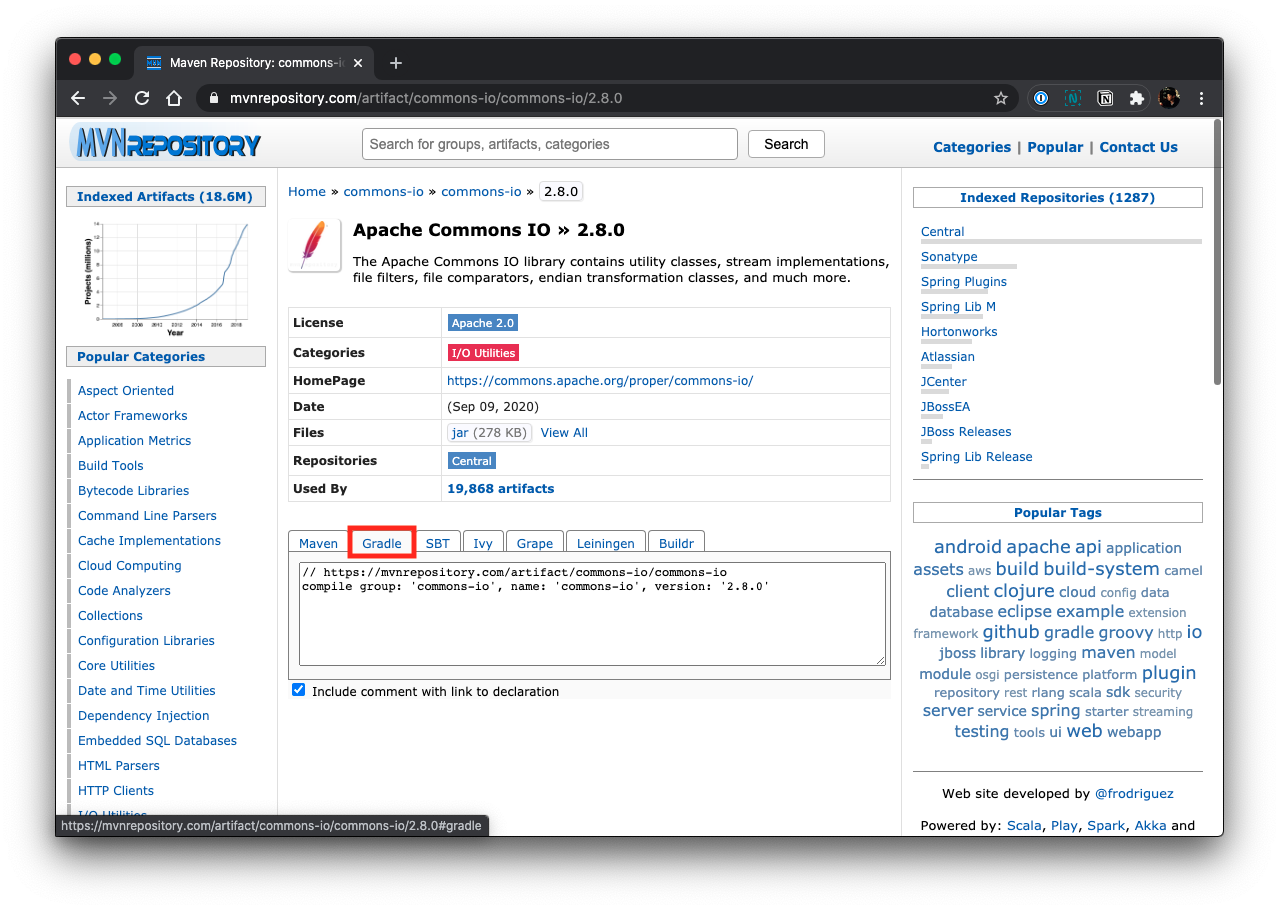Toggle Include comment with link checkbox
The image size is (1279, 910).
[x=298, y=690]
